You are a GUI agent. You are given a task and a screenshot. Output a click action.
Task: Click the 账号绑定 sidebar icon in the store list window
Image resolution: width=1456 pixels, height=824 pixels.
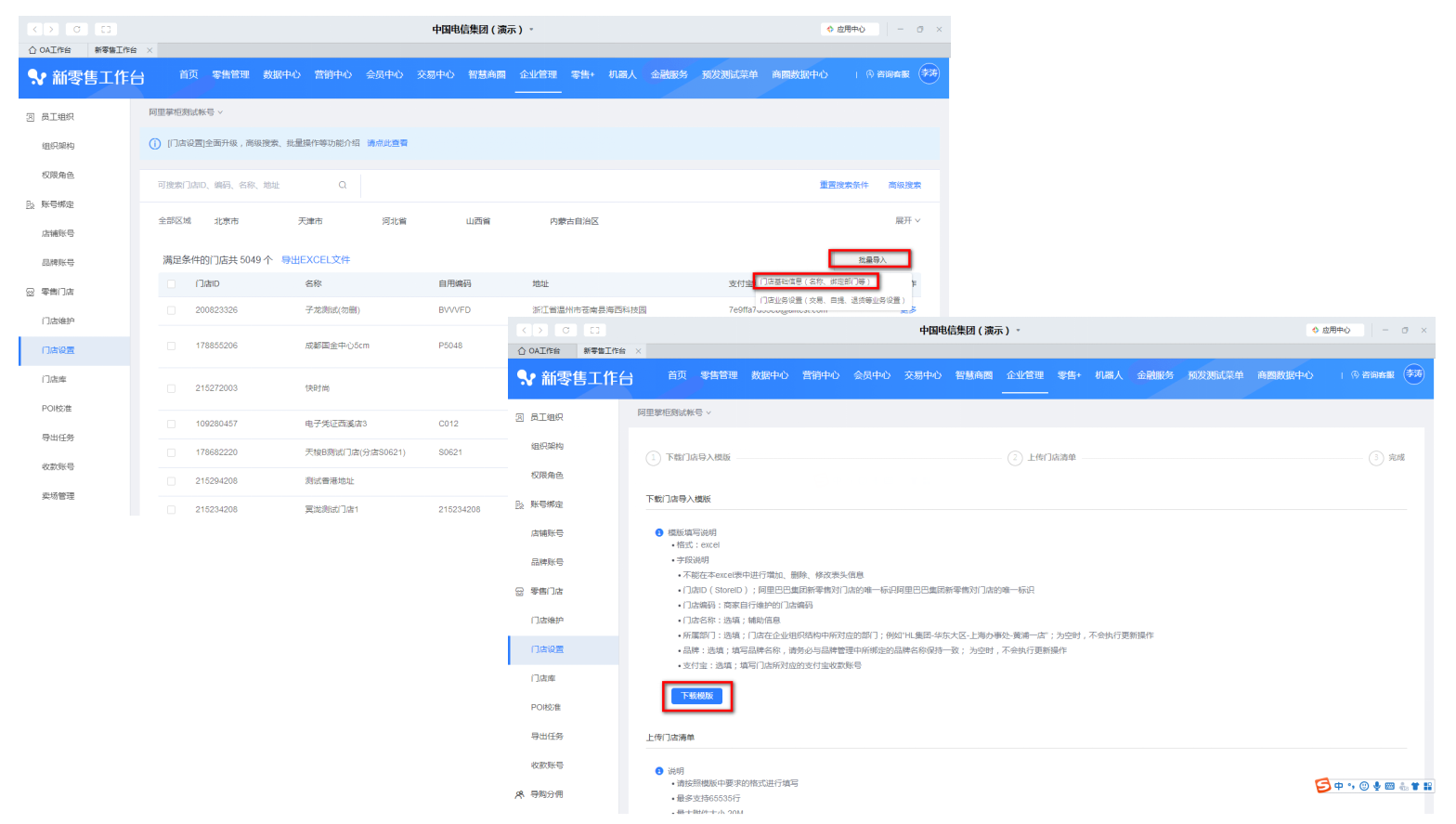(30, 204)
